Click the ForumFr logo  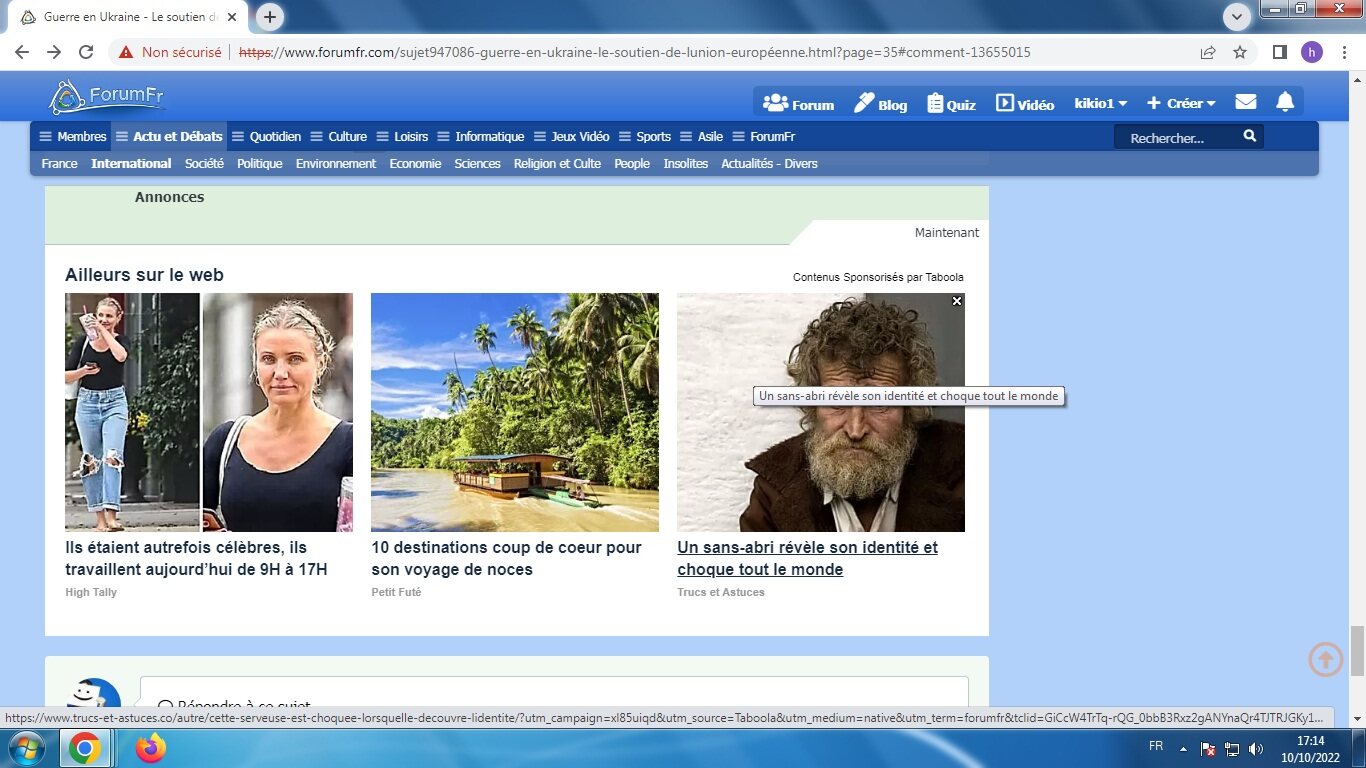(107, 98)
